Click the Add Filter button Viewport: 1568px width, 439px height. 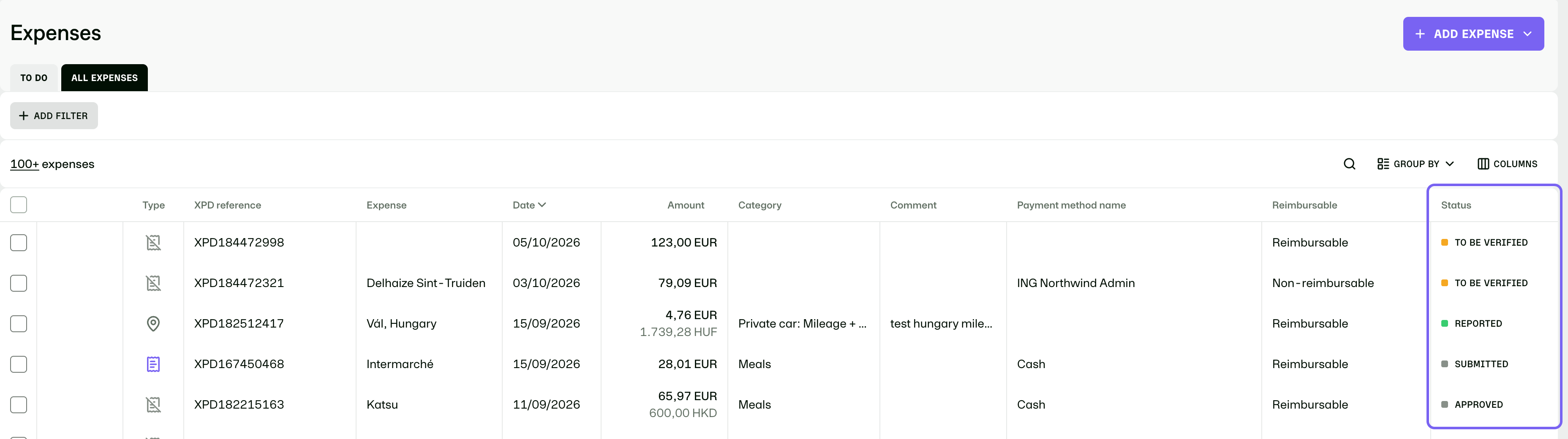pyautogui.click(x=54, y=116)
